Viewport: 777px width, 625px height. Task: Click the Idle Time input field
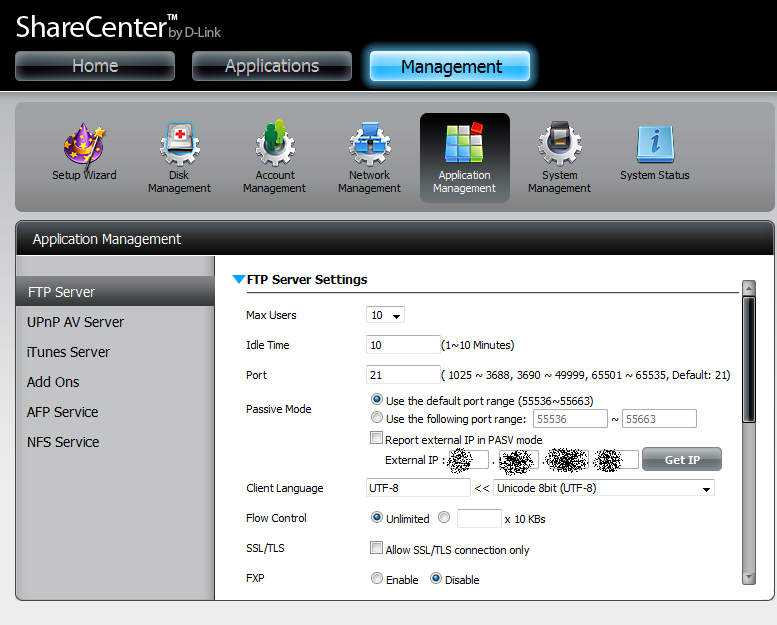403,344
